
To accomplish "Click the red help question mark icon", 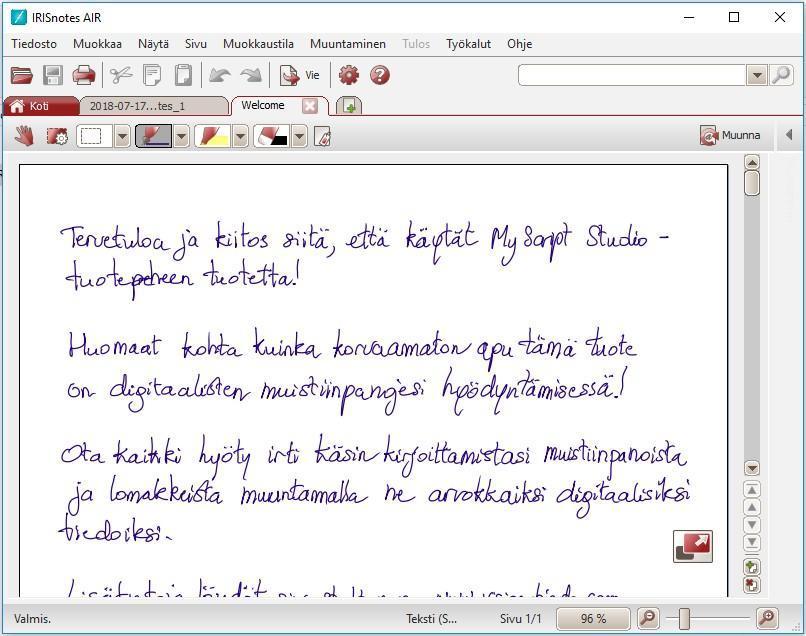I will pyautogui.click(x=380, y=75).
